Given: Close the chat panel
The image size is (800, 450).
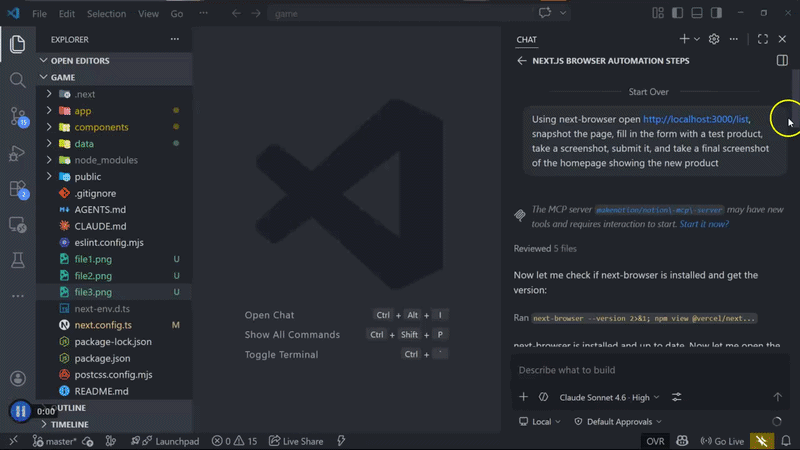Looking at the screenshot, I should [782, 39].
